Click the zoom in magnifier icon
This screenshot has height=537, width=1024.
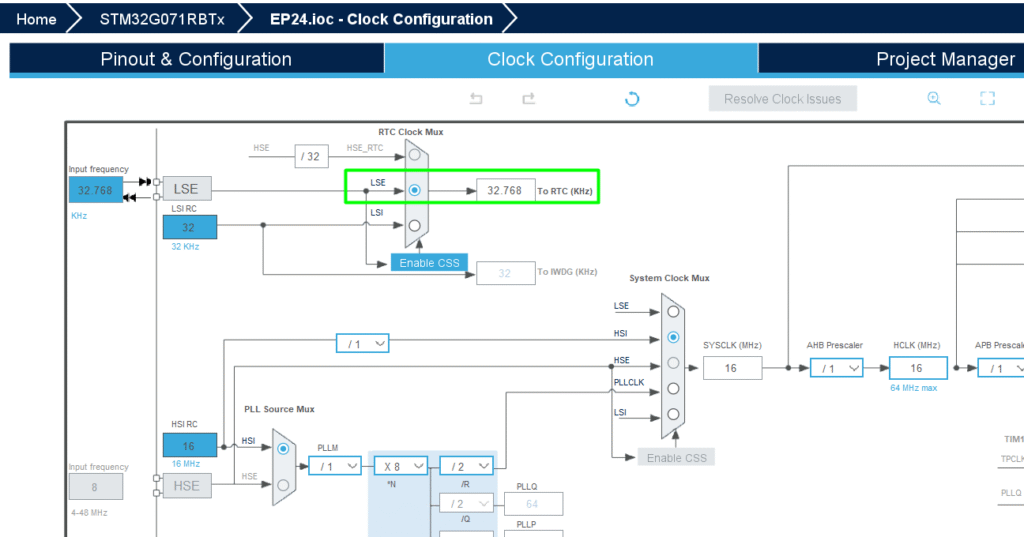point(934,98)
